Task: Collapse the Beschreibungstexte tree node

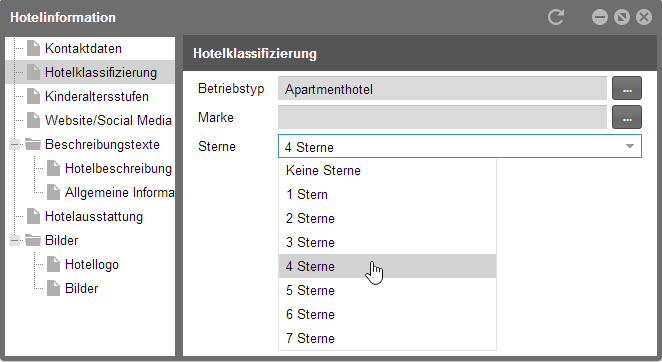Action: (x=14, y=145)
